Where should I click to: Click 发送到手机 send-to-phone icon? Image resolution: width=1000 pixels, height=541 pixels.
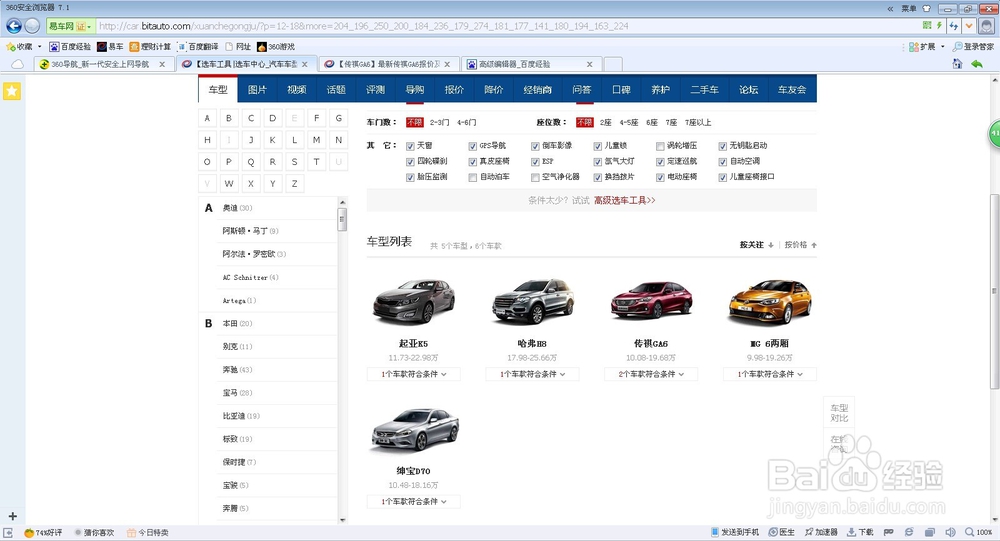coord(735,532)
